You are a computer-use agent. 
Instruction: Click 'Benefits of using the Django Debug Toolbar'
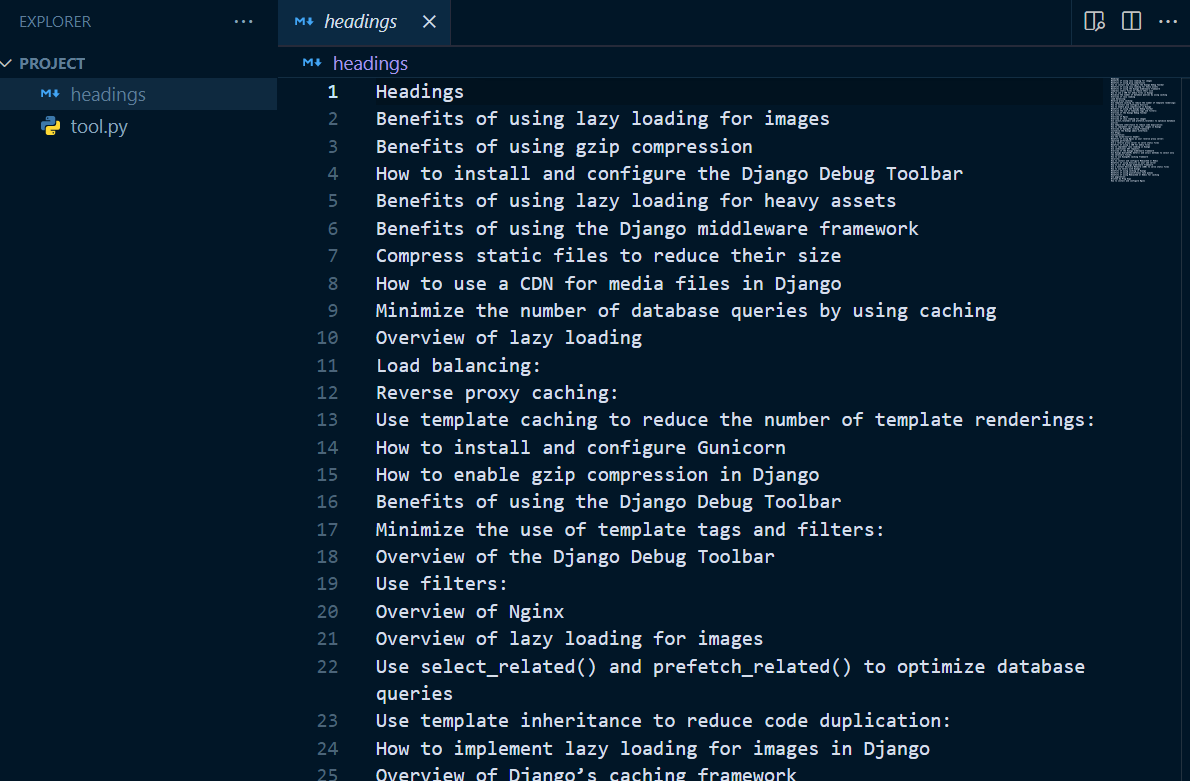[608, 502]
